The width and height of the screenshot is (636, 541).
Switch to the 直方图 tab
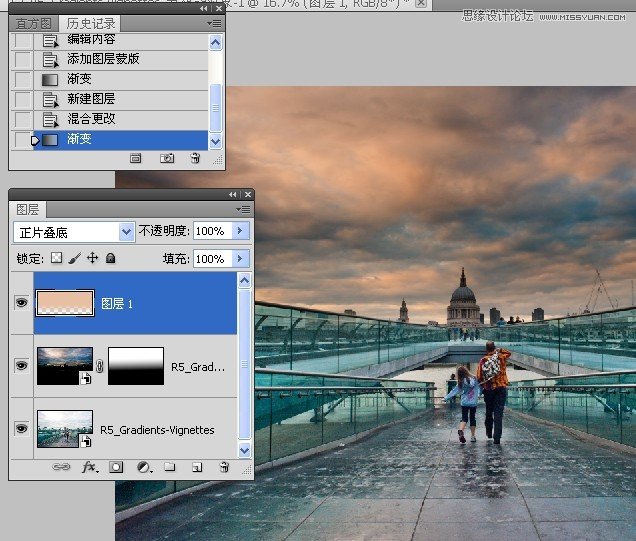coord(32,23)
